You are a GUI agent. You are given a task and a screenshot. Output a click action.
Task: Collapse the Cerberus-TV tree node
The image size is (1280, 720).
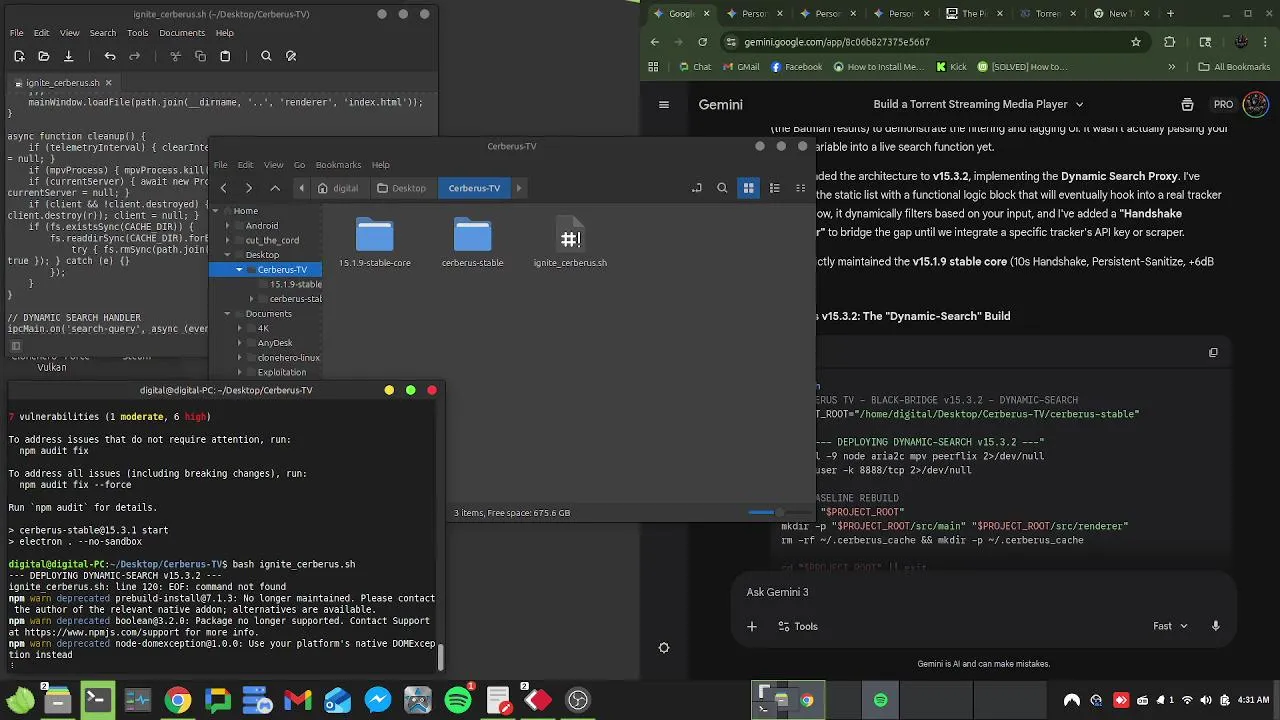click(239, 269)
